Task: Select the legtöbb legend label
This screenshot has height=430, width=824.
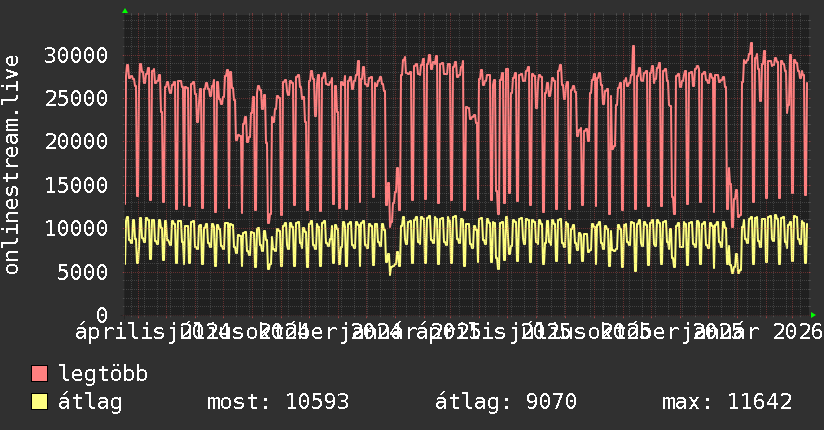Action: 104,374
